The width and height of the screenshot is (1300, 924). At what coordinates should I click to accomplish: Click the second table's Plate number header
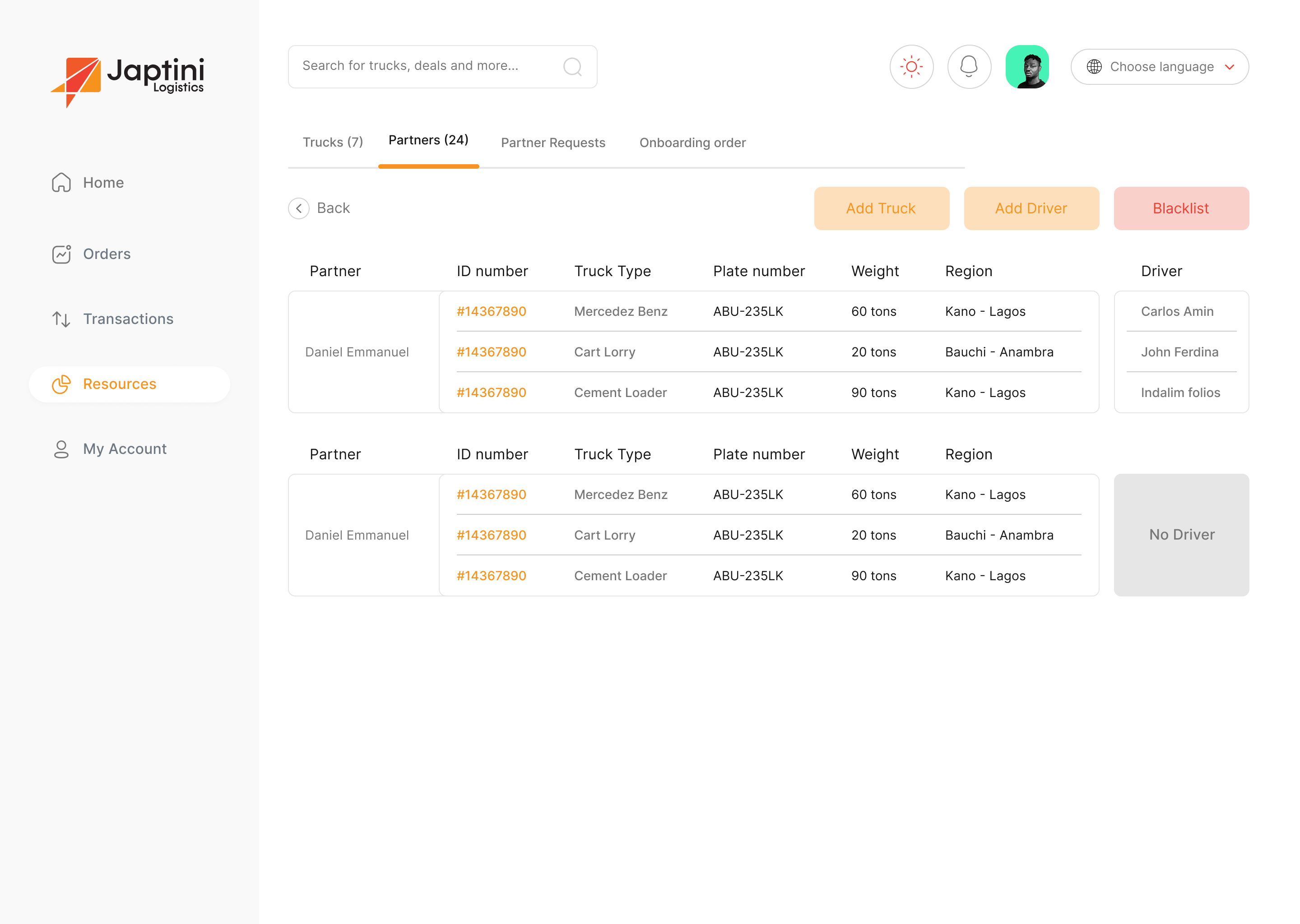point(759,455)
